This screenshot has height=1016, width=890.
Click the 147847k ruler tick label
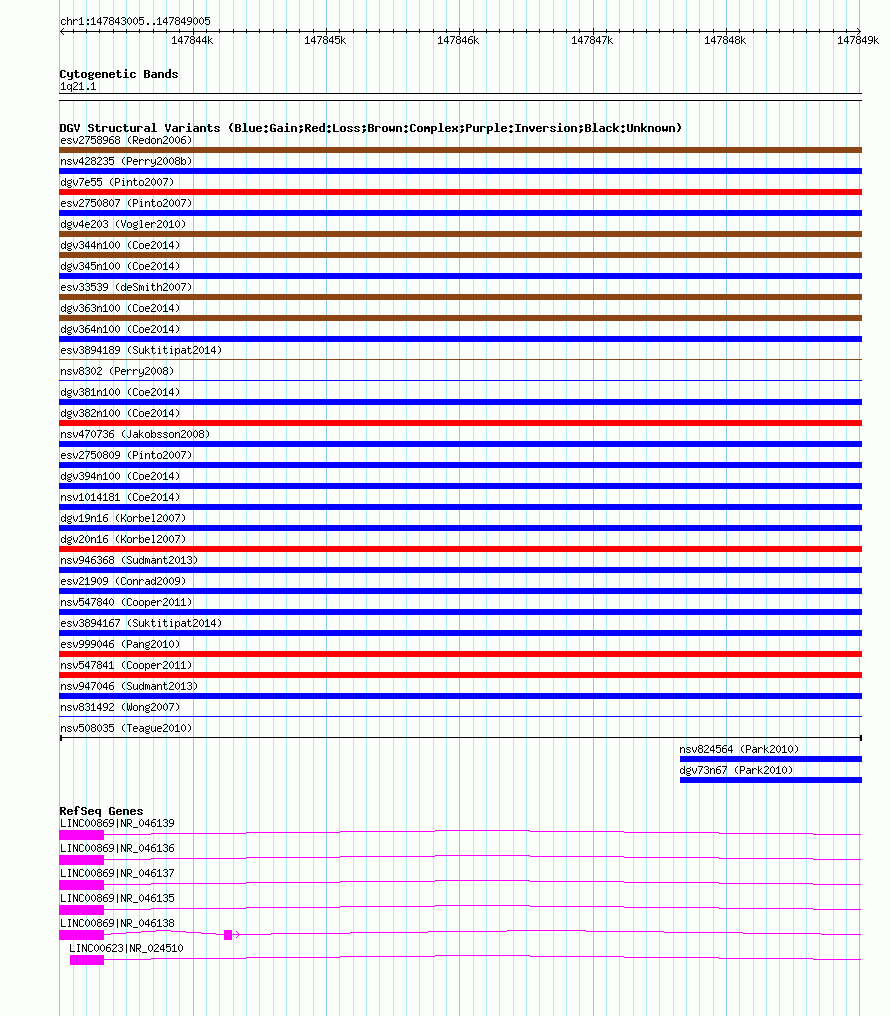click(x=591, y=40)
